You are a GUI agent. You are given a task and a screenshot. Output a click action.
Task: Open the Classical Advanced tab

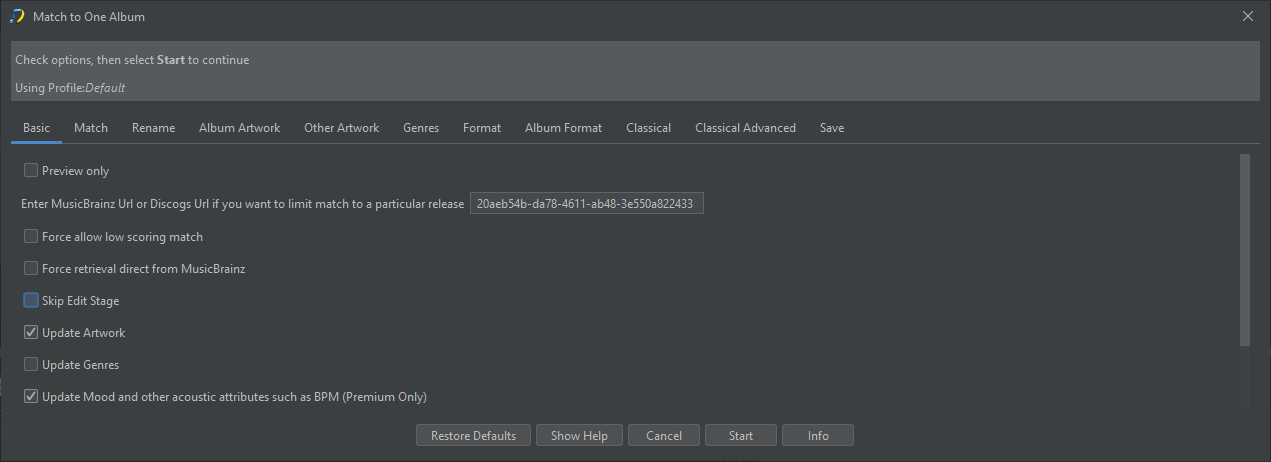coord(746,128)
